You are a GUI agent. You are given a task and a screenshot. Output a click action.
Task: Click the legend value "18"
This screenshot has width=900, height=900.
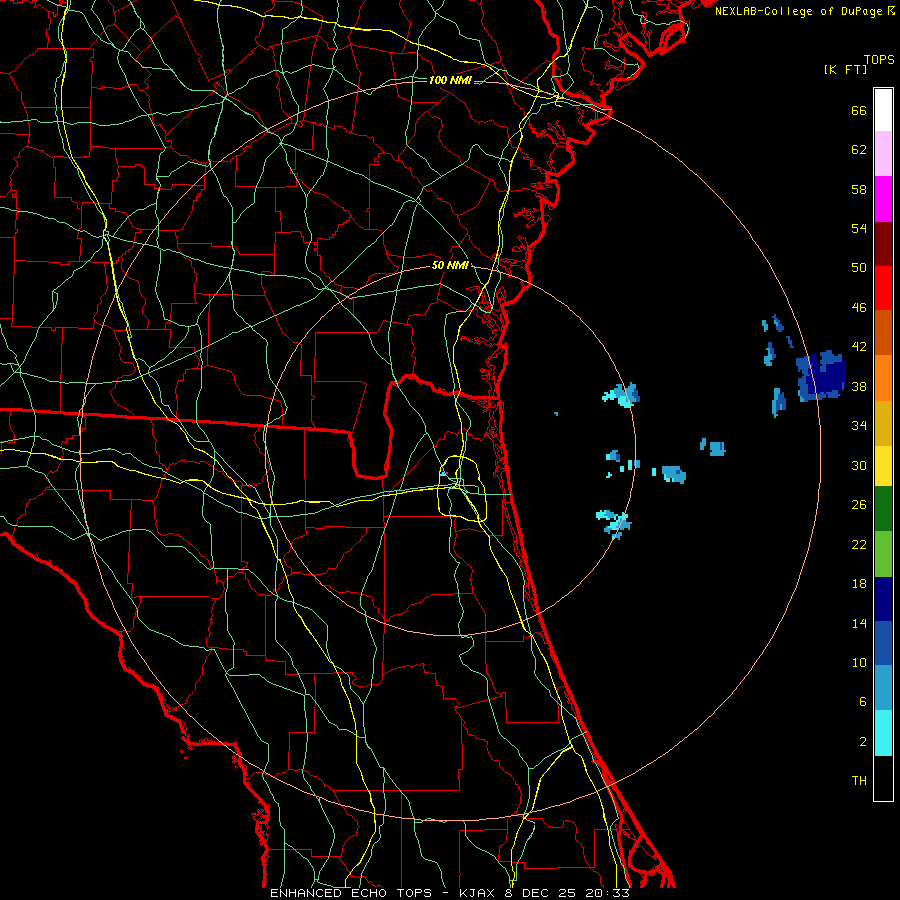tap(859, 584)
